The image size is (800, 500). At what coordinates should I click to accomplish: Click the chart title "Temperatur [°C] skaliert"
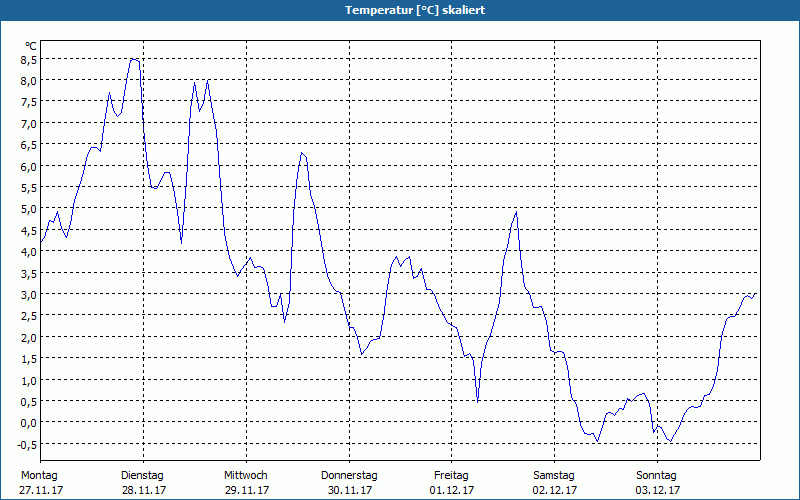pyautogui.click(x=415, y=10)
